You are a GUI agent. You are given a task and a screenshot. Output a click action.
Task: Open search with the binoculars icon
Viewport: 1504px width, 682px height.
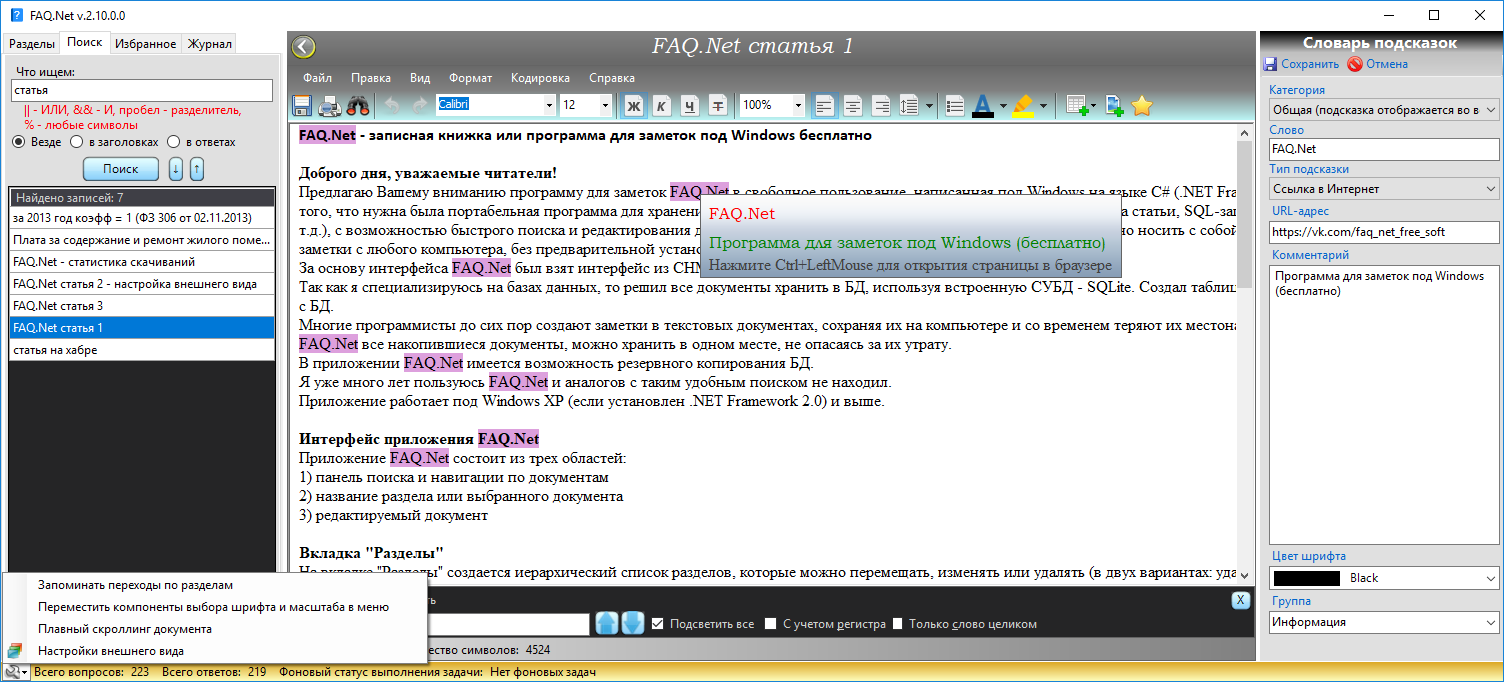point(358,105)
